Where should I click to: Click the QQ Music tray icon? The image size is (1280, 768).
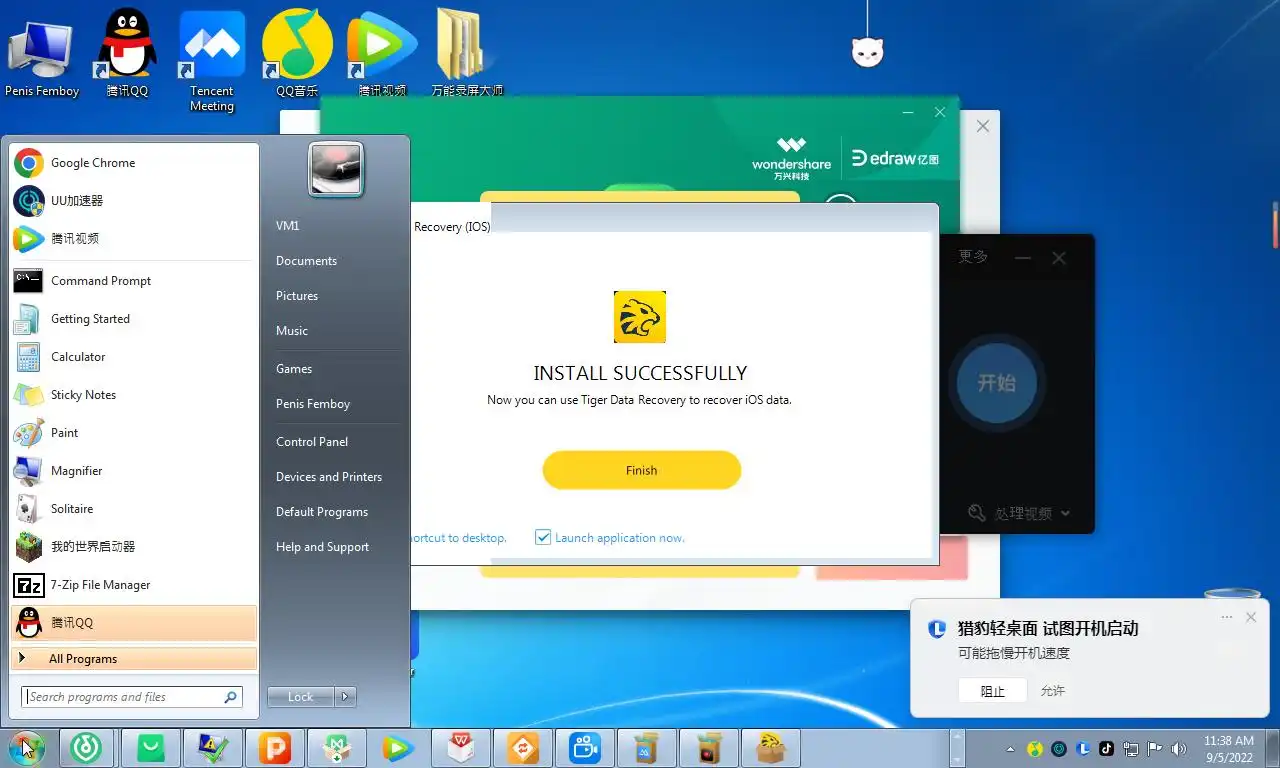[x=1035, y=748]
